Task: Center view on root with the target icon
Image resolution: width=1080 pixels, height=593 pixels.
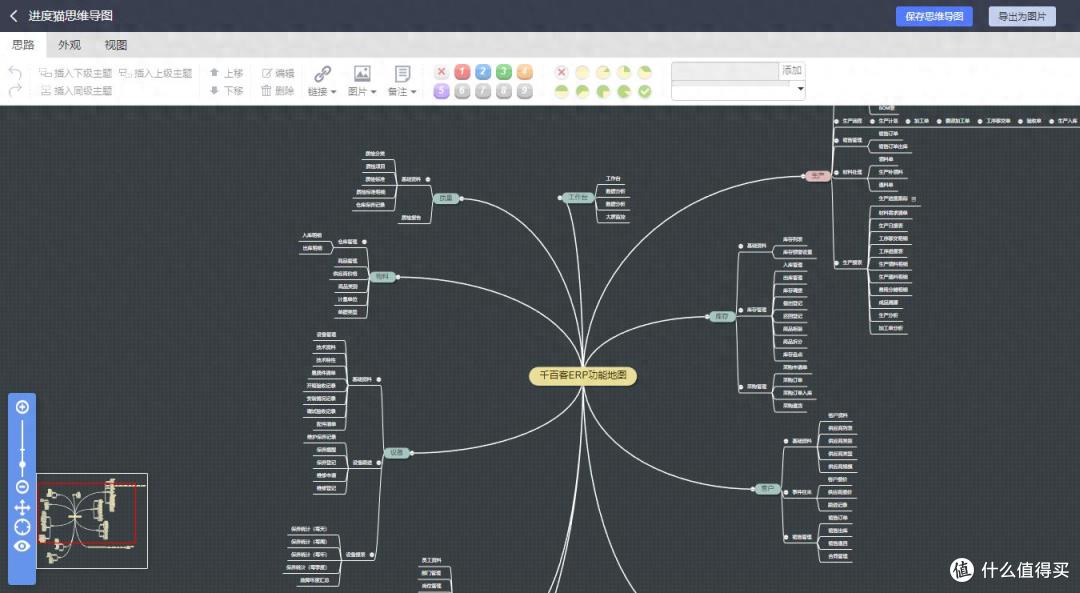Action: click(x=22, y=527)
